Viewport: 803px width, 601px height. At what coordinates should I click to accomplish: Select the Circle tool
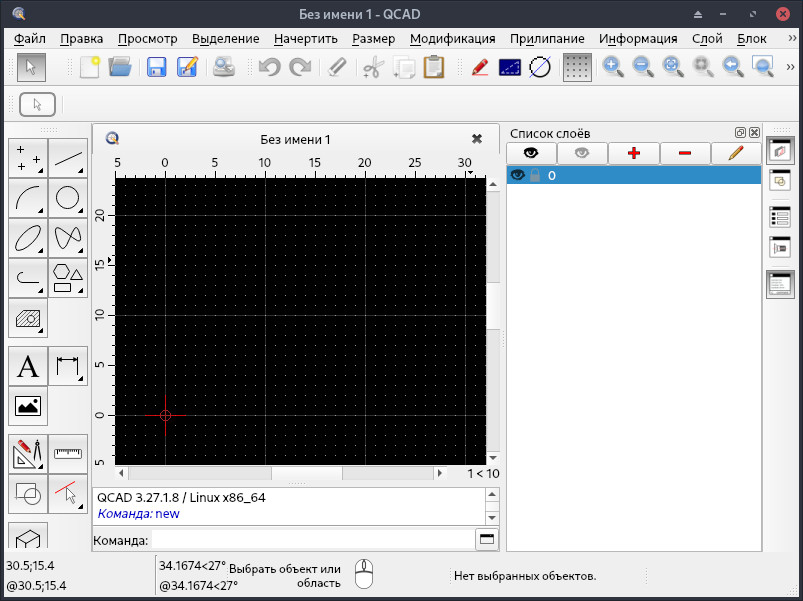68,198
